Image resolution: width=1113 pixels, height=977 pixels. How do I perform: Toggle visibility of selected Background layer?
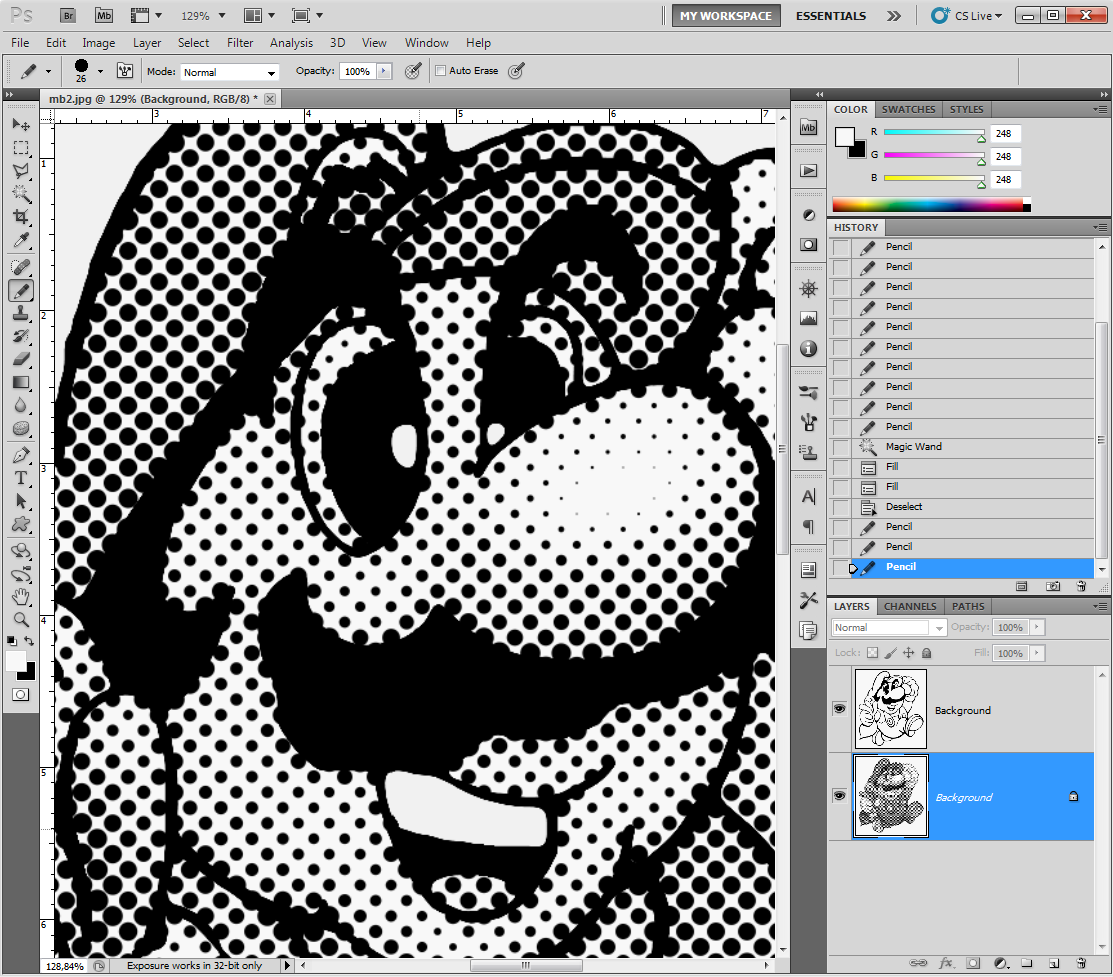[840, 796]
